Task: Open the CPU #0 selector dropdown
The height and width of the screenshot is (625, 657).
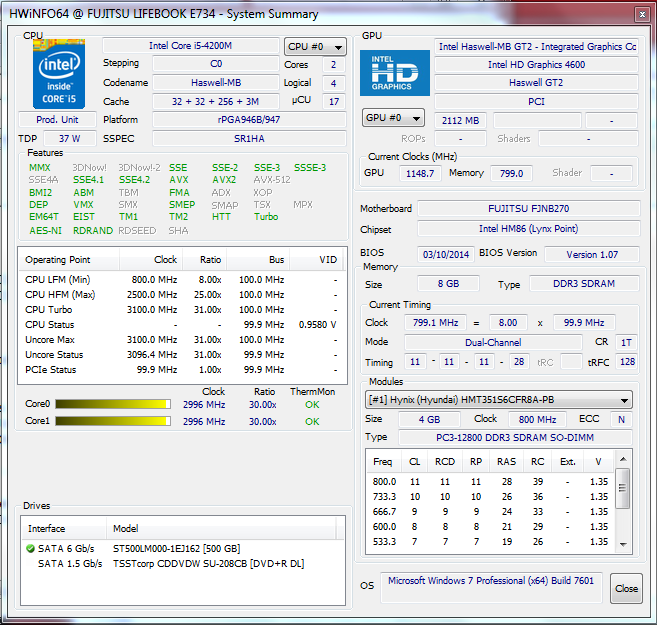Action: click(316, 46)
